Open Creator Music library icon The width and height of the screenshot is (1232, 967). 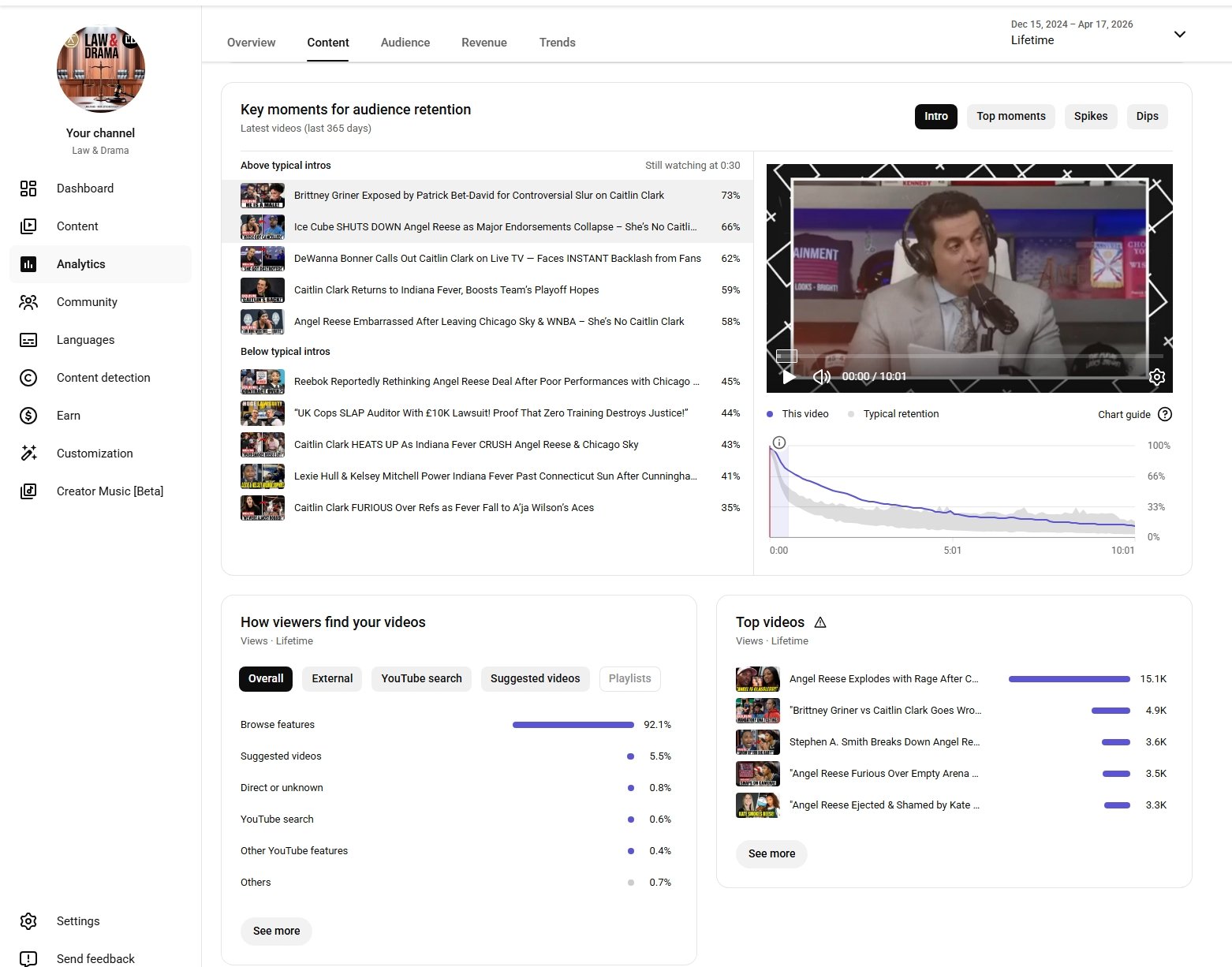pyautogui.click(x=28, y=491)
